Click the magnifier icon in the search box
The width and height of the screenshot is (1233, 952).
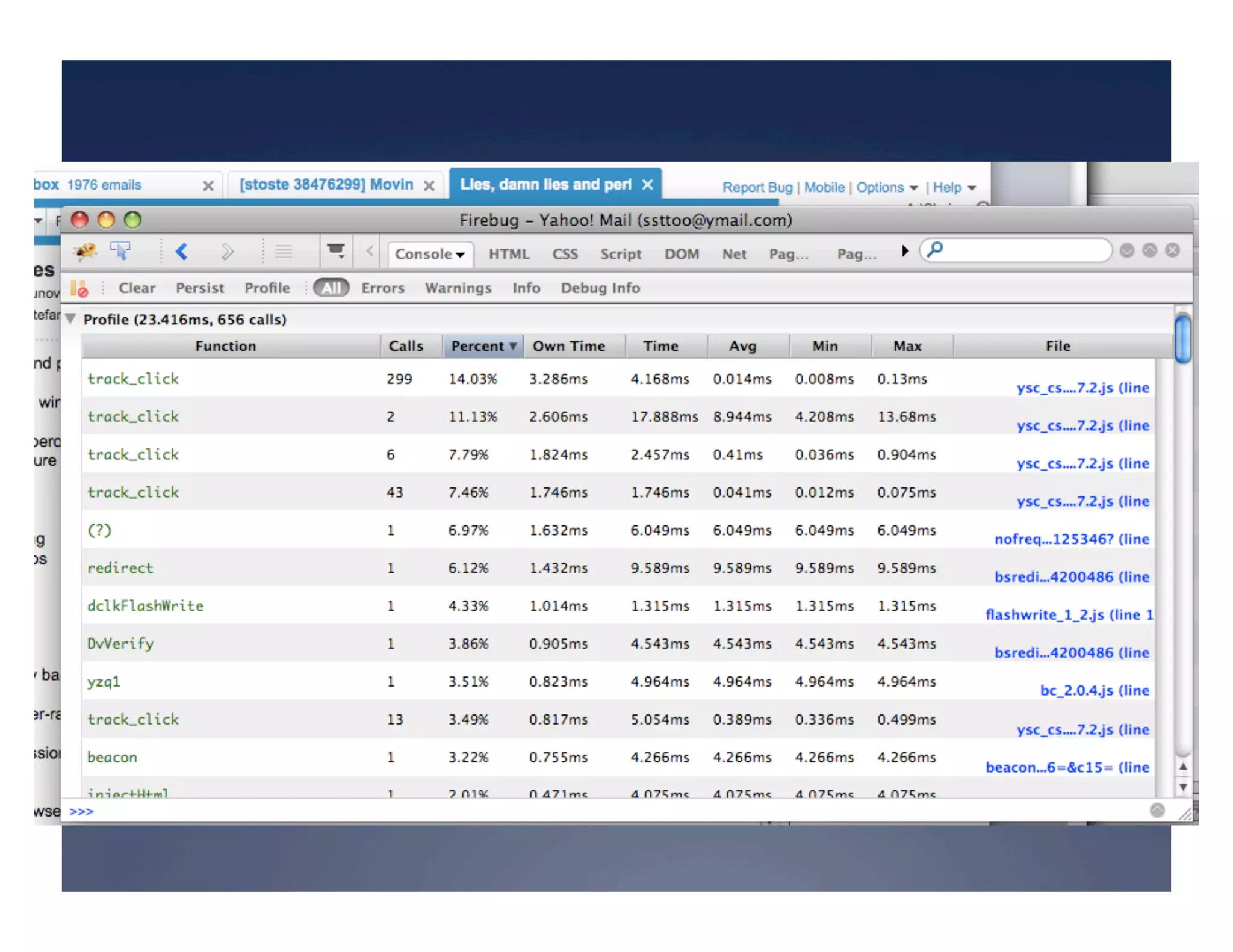point(936,249)
